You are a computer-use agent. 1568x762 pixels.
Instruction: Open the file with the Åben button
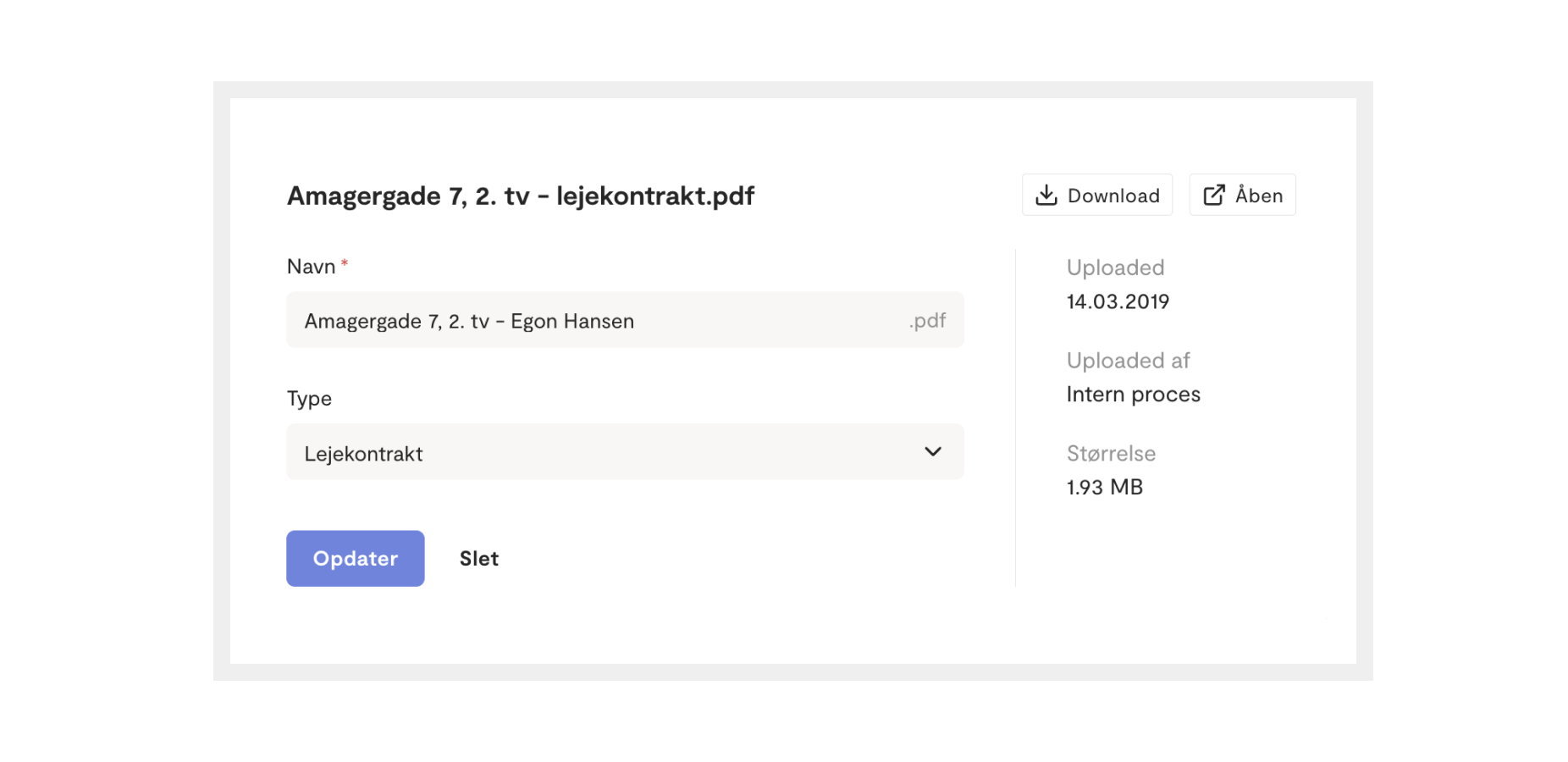pos(1242,195)
